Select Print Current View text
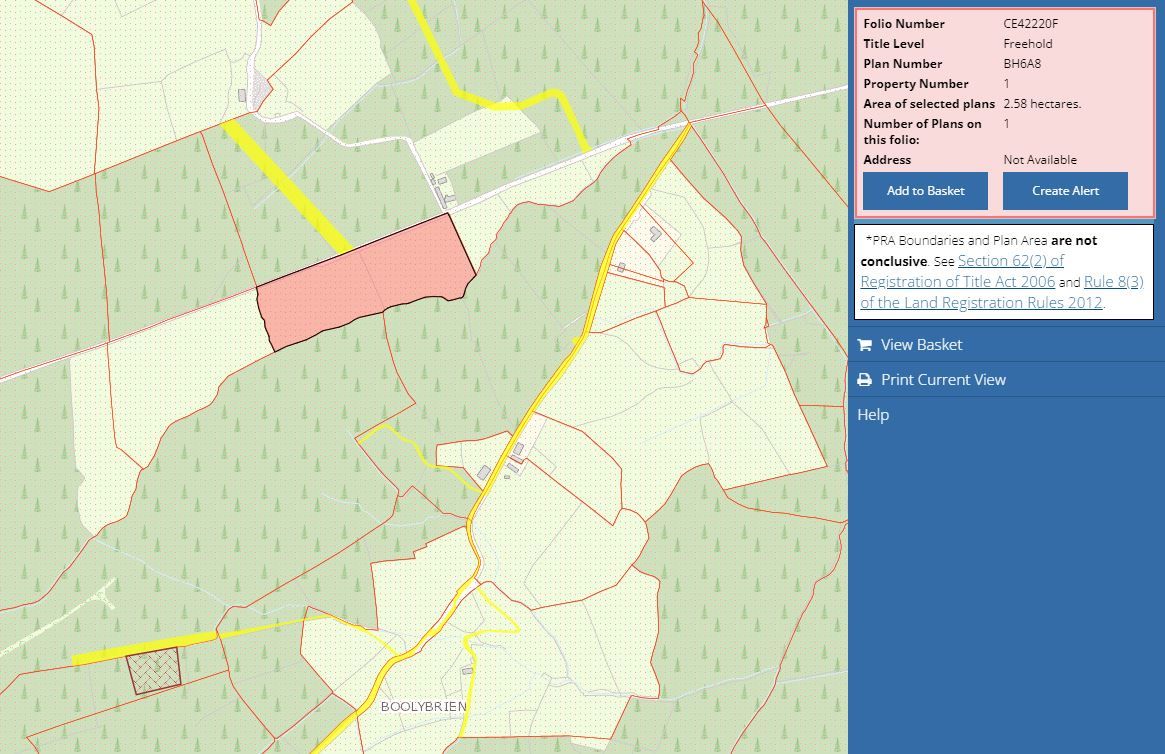The image size is (1165, 754). coord(943,380)
